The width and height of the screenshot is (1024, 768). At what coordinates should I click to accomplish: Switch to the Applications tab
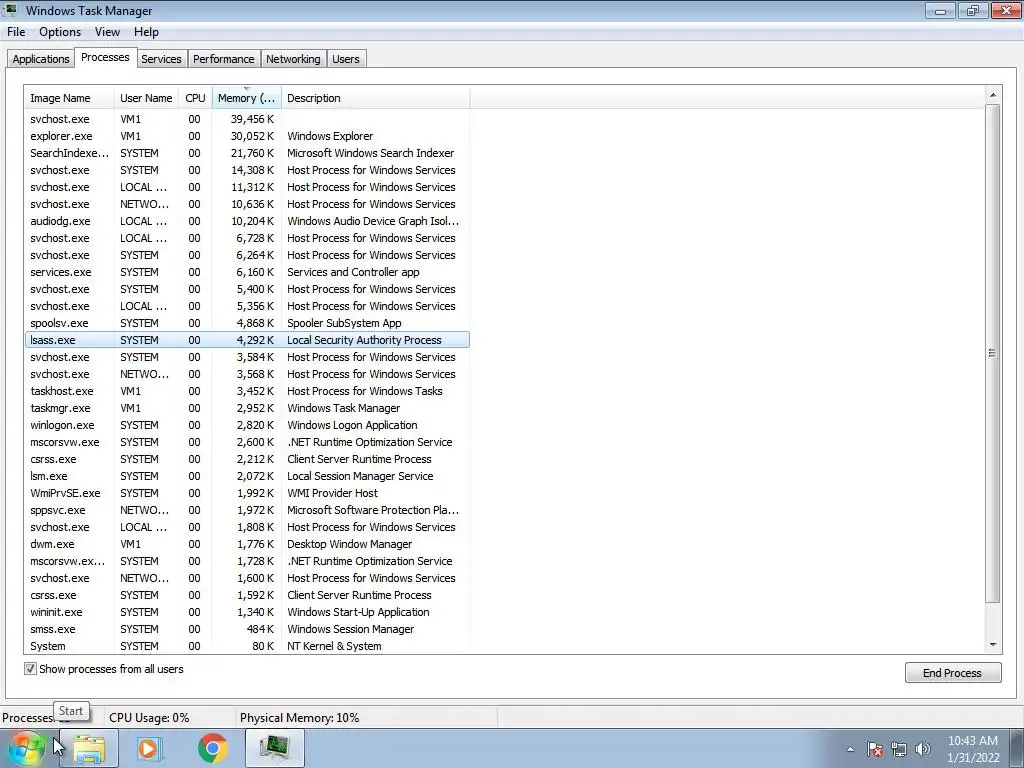click(x=40, y=59)
